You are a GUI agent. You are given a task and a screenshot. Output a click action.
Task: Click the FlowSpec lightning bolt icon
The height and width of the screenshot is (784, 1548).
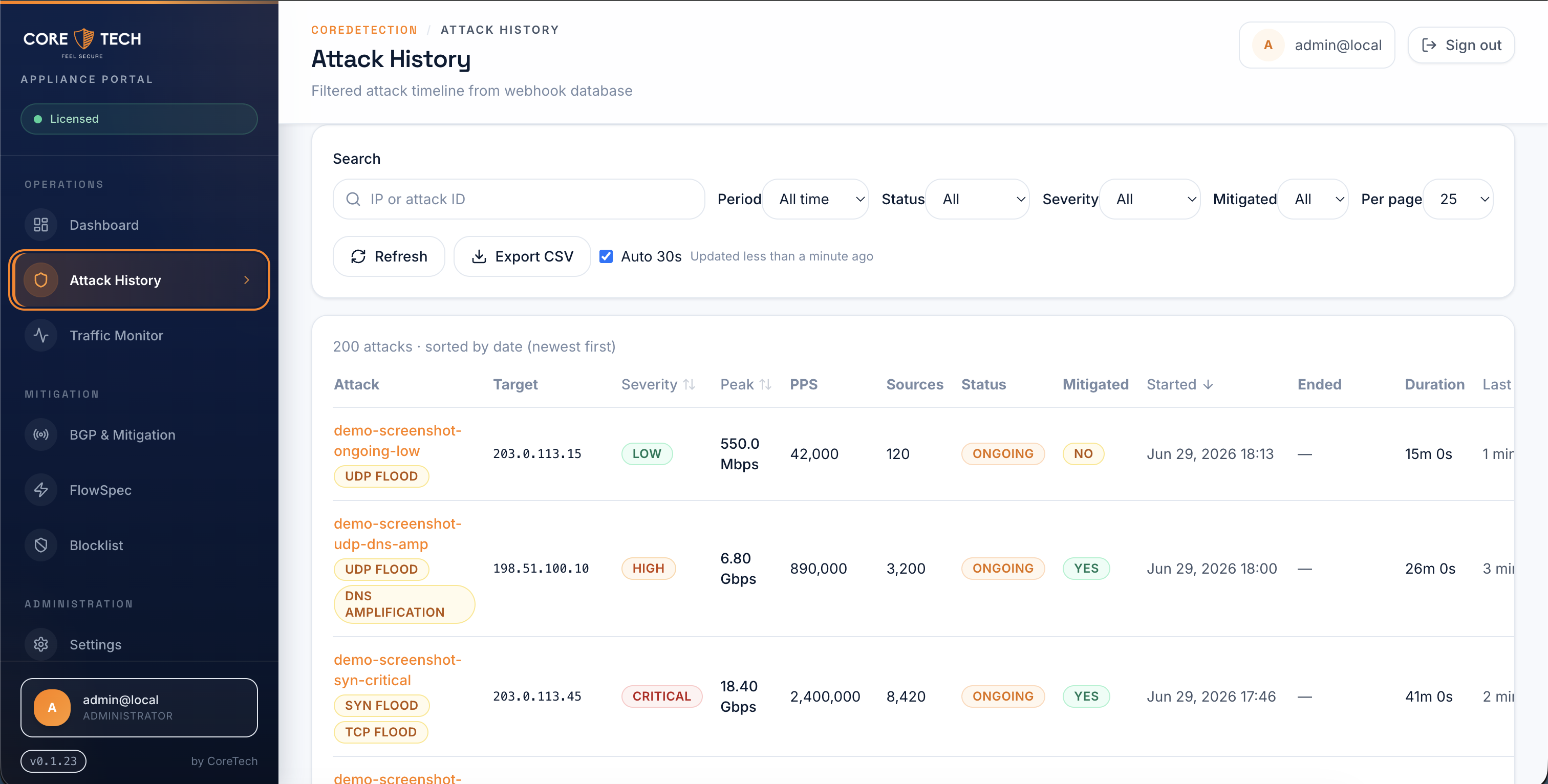click(x=41, y=490)
